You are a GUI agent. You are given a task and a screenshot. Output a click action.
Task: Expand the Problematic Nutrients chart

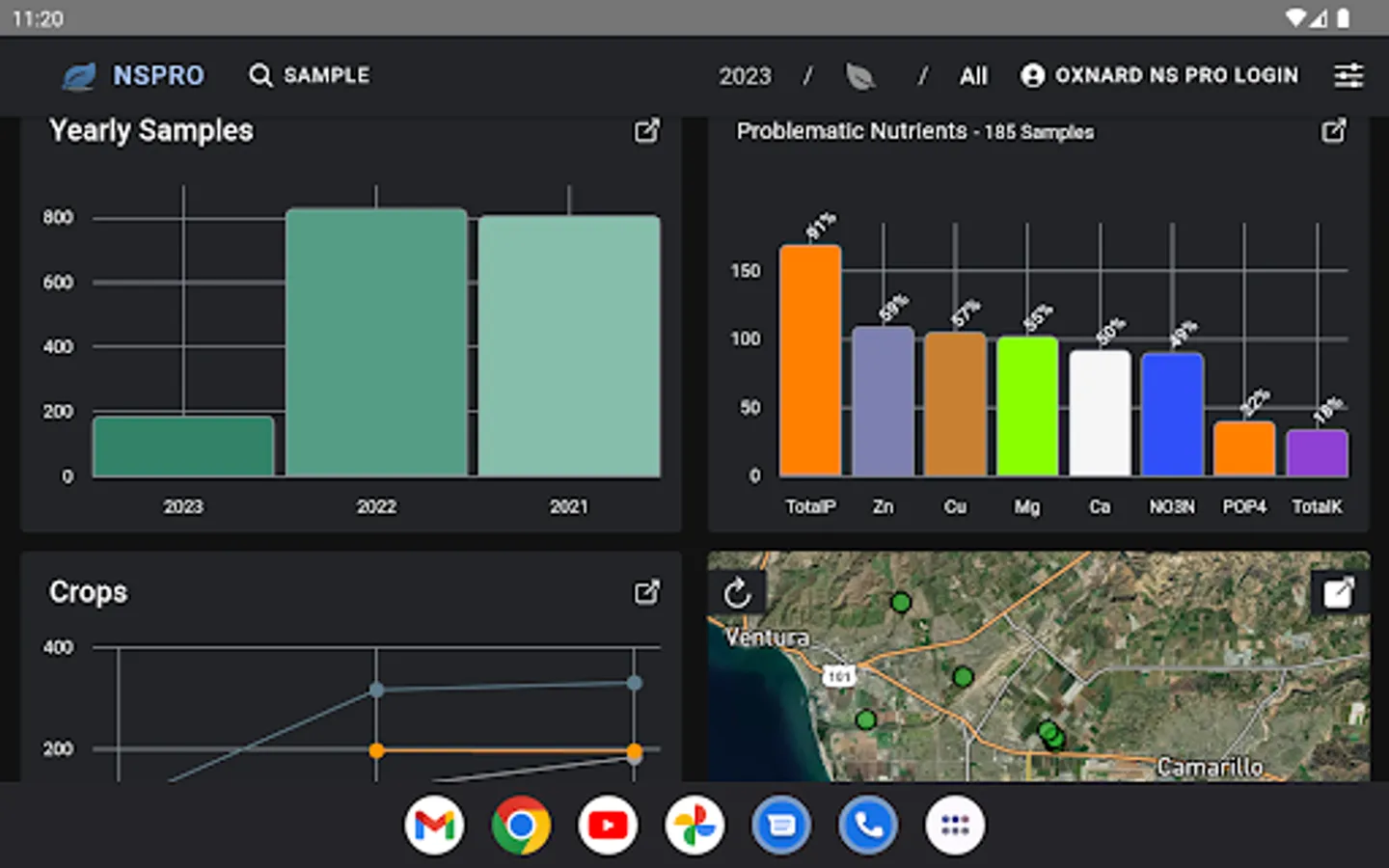1333,131
